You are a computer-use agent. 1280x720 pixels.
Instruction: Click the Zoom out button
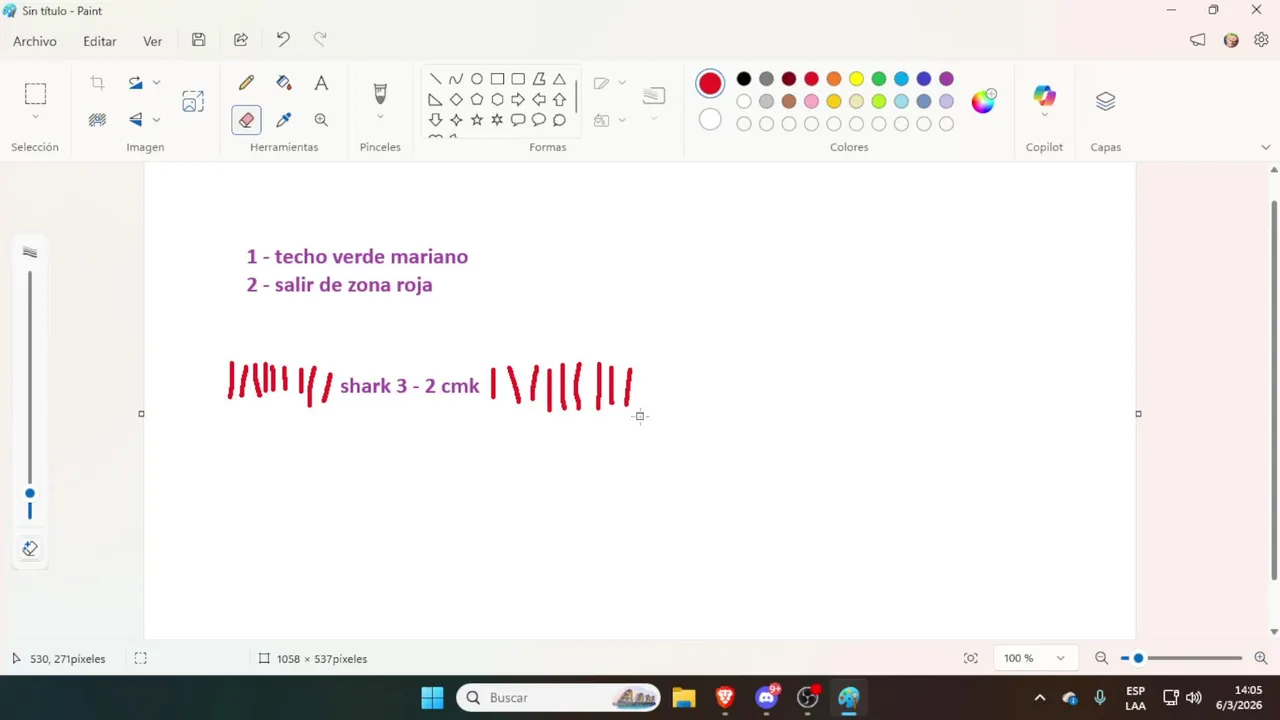[1101, 658]
